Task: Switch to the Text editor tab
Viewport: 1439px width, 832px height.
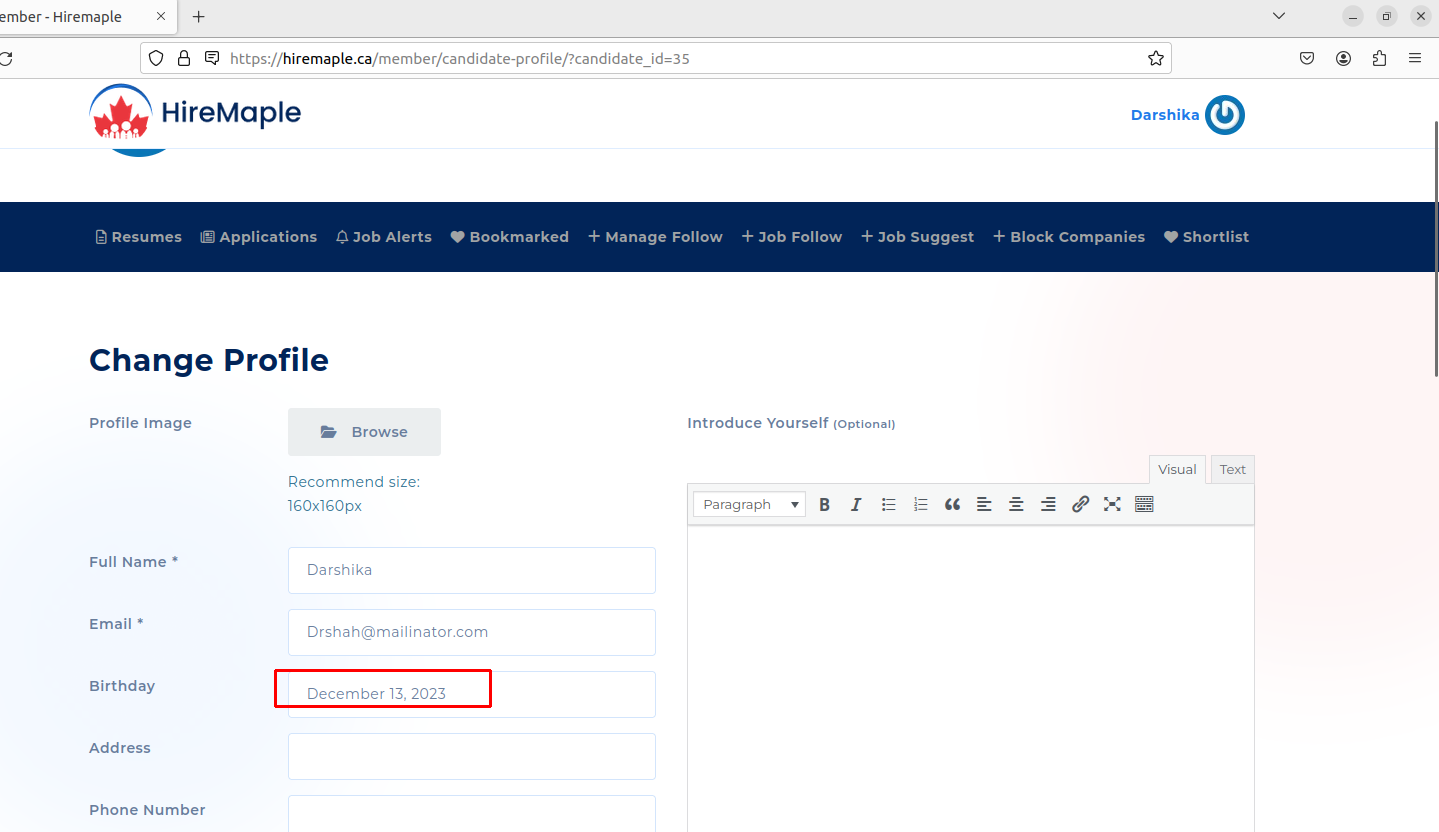Action: [x=1232, y=469]
